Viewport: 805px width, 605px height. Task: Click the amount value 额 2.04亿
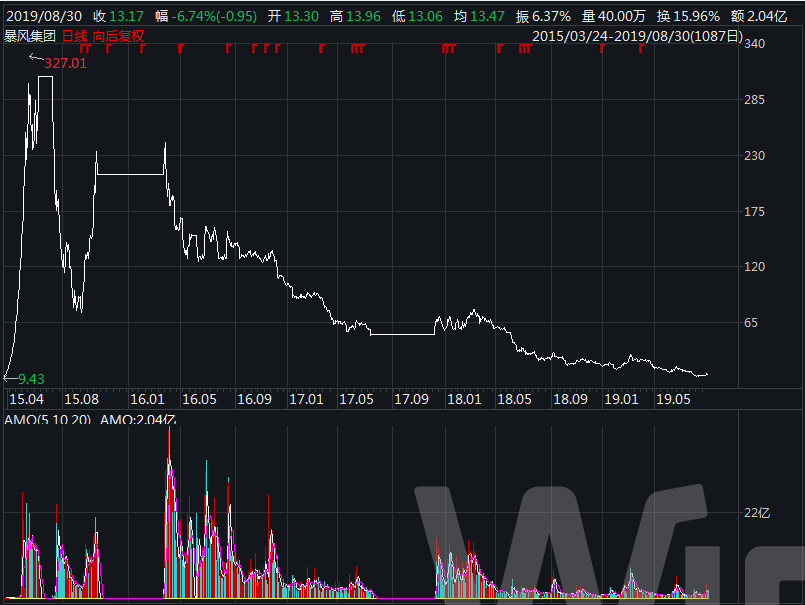pyautogui.click(x=759, y=16)
